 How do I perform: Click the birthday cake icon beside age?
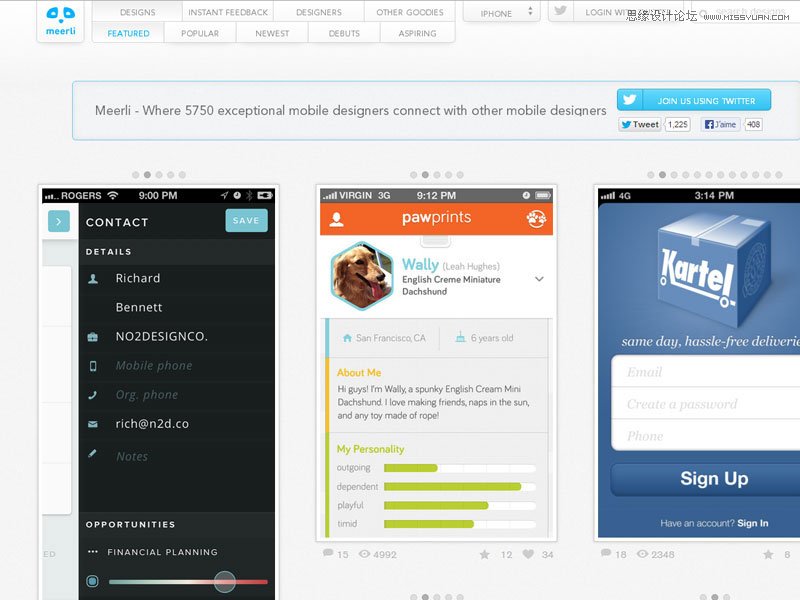pyautogui.click(x=460, y=337)
